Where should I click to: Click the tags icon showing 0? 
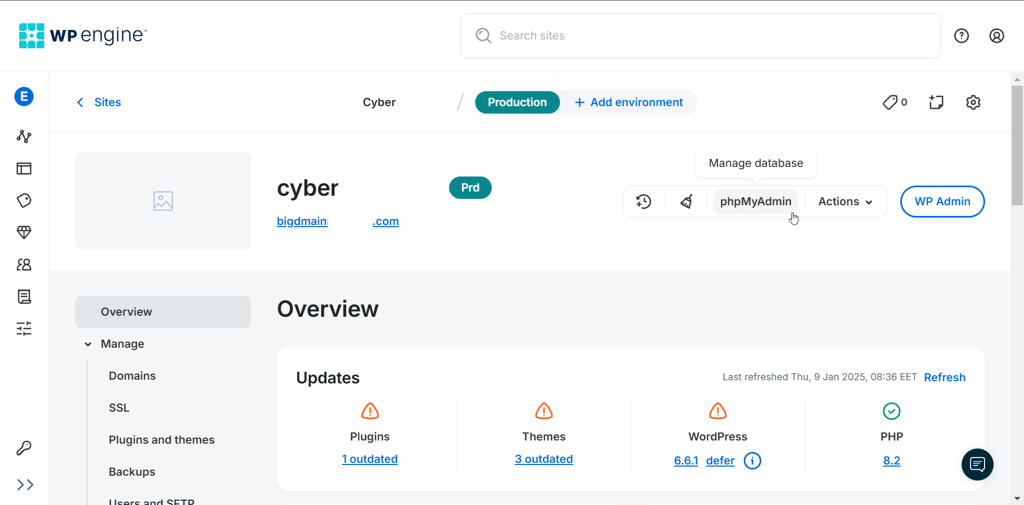point(894,103)
